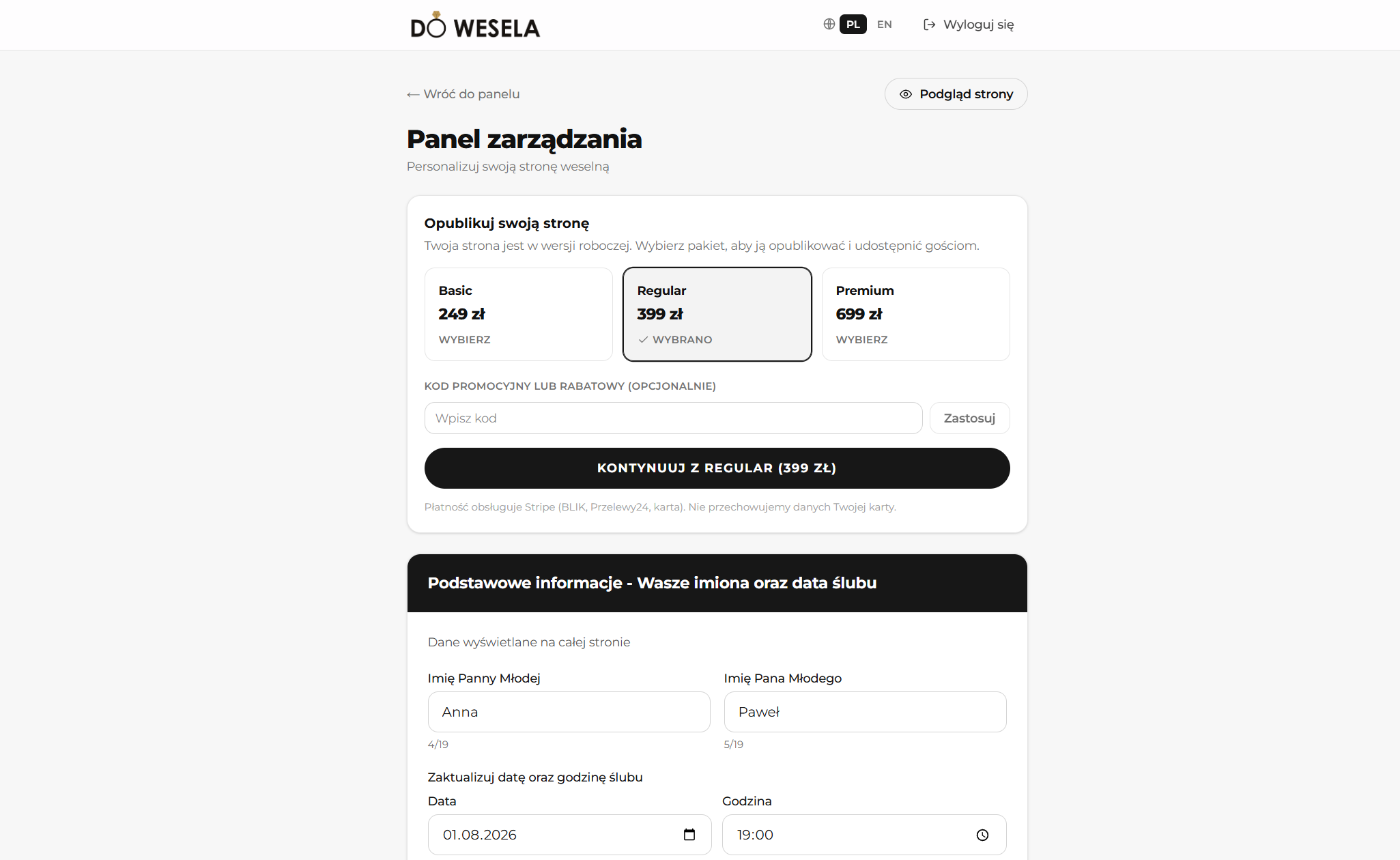Image resolution: width=1400 pixels, height=860 pixels.
Task: Click the eye icon in Podgląd strony
Action: (905, 94)
